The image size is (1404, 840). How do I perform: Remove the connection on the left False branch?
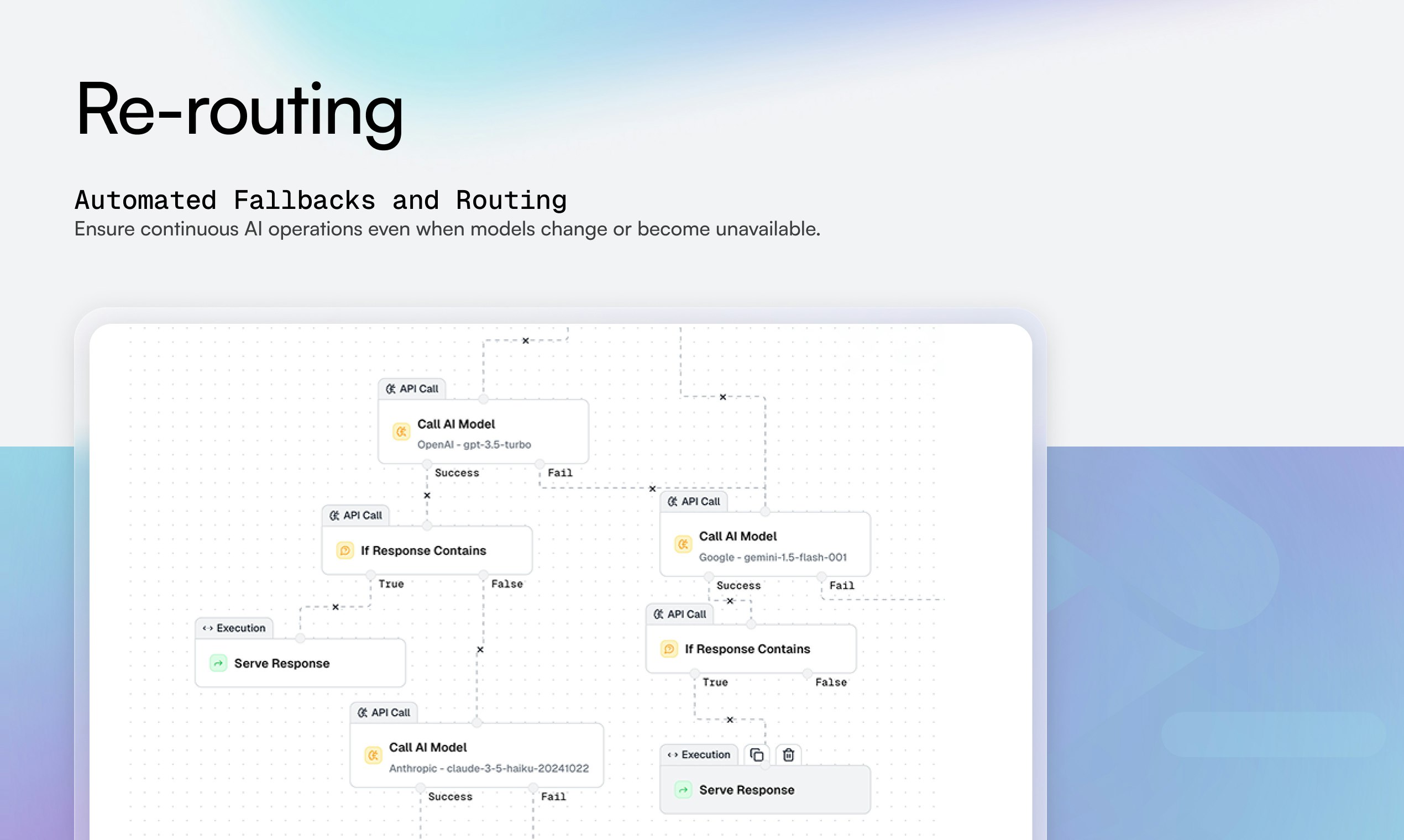(480, 649)
